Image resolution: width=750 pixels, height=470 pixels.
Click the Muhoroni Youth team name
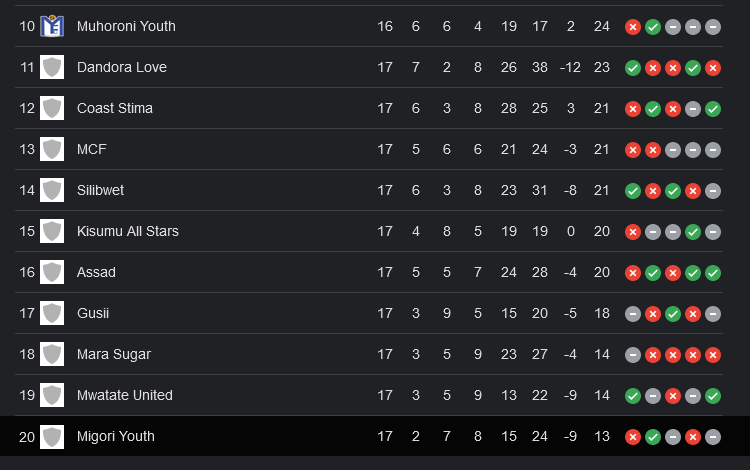(126, 26)
